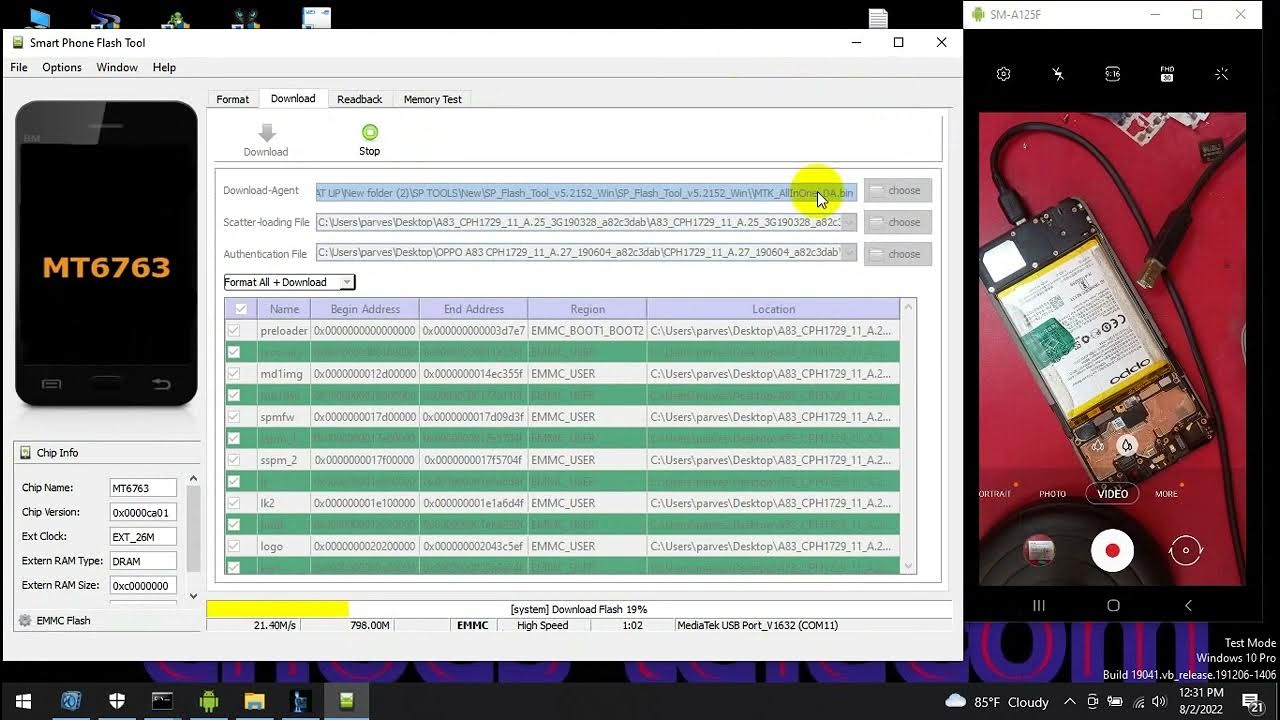Click the Chip Info scroll-up arrow
The height and width of the screenshot is (720, 1280).
pos(193,479)
